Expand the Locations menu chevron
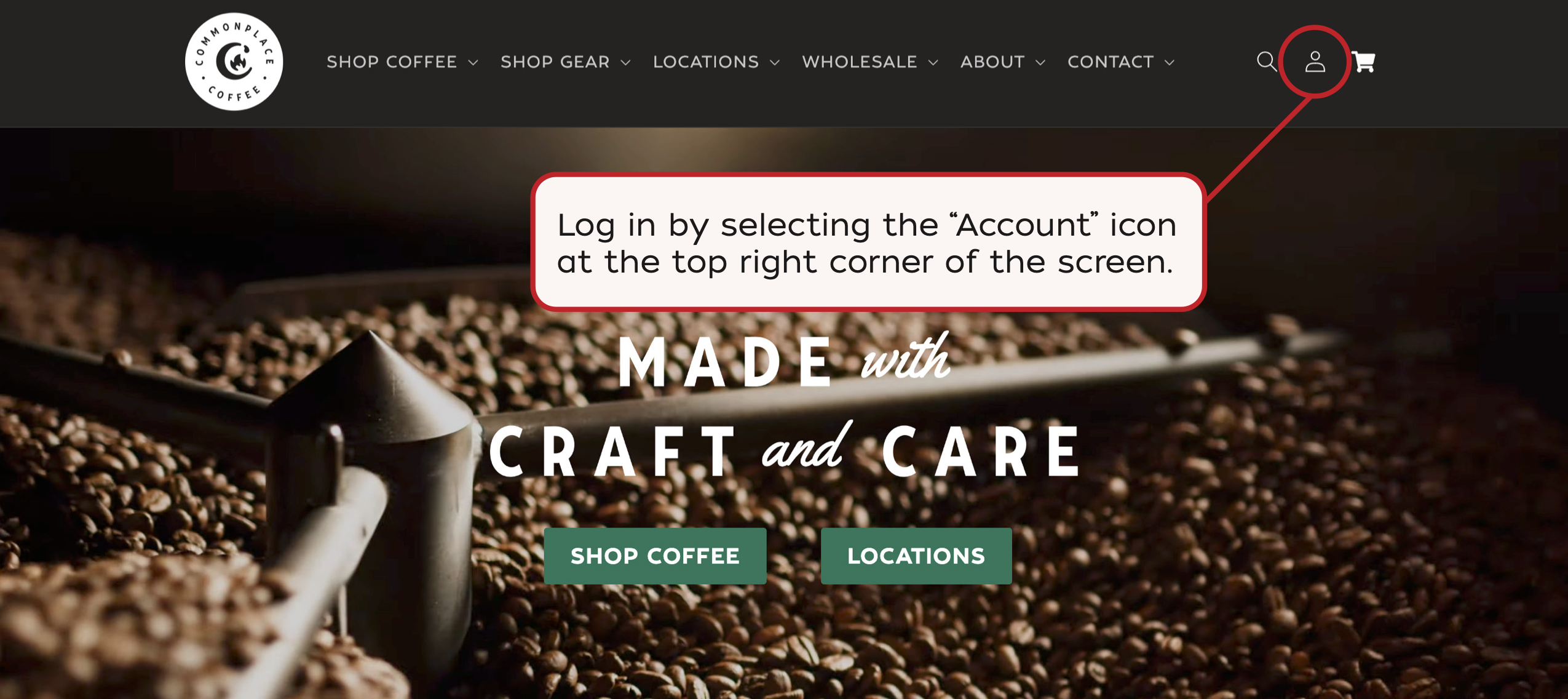 775,62
